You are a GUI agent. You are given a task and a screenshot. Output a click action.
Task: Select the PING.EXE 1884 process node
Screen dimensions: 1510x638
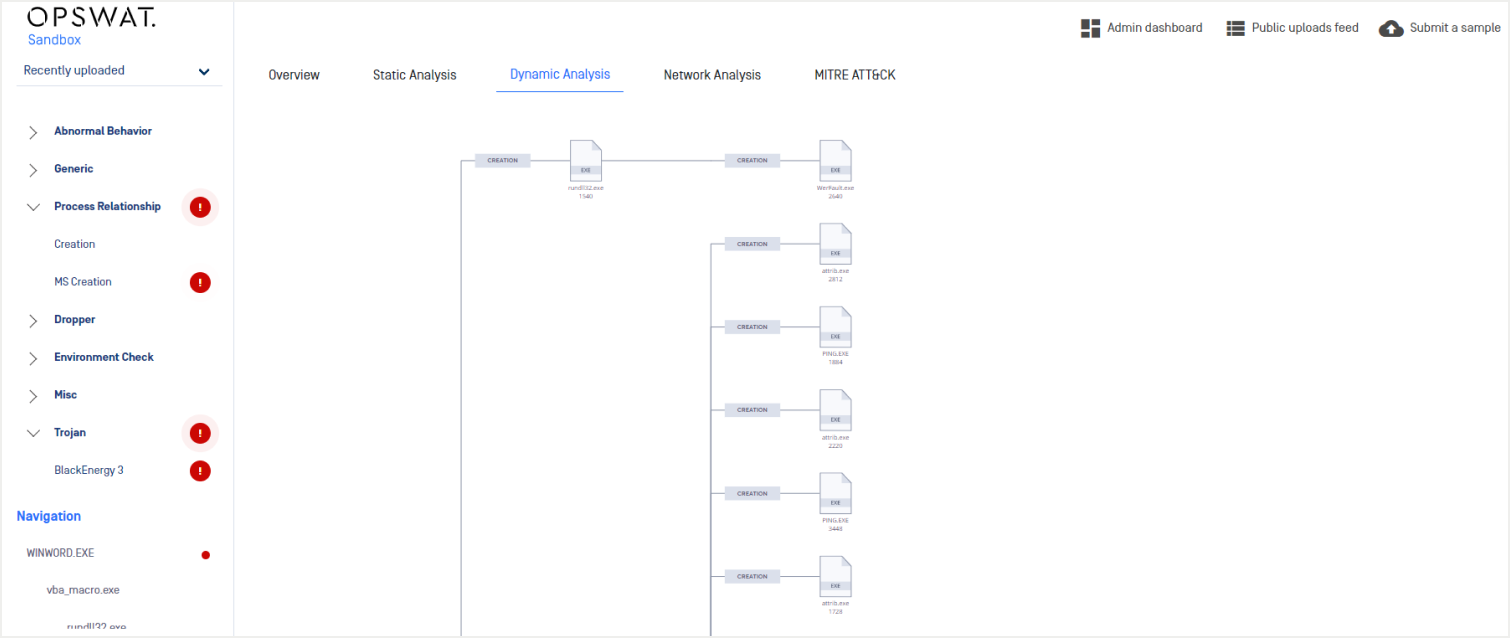835,336
